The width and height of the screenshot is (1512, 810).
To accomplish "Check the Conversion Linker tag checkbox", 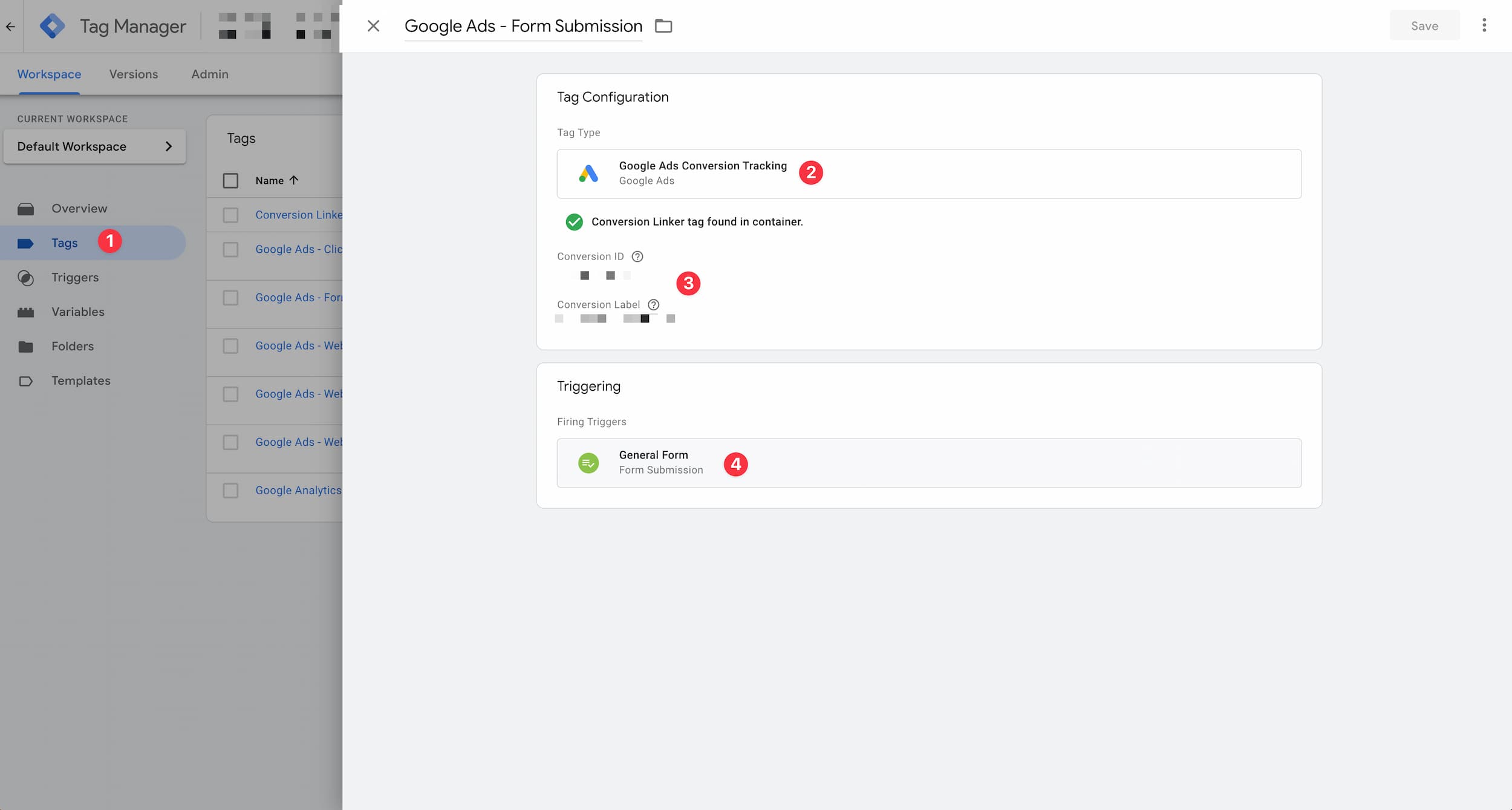I will [x=230, y=215].
